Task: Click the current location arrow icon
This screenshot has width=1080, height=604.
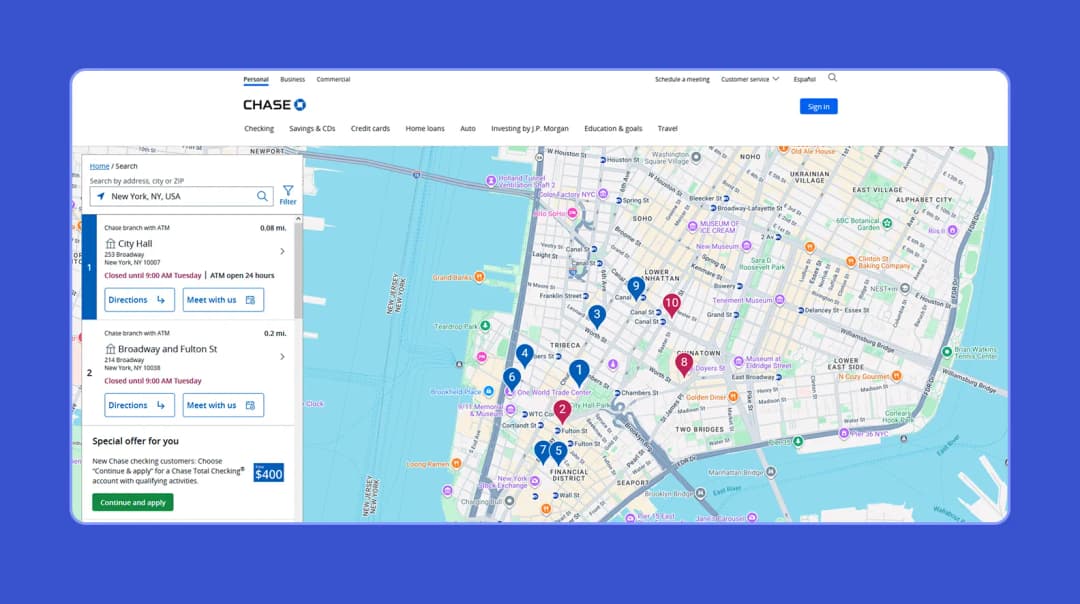Action: point(101,196)
